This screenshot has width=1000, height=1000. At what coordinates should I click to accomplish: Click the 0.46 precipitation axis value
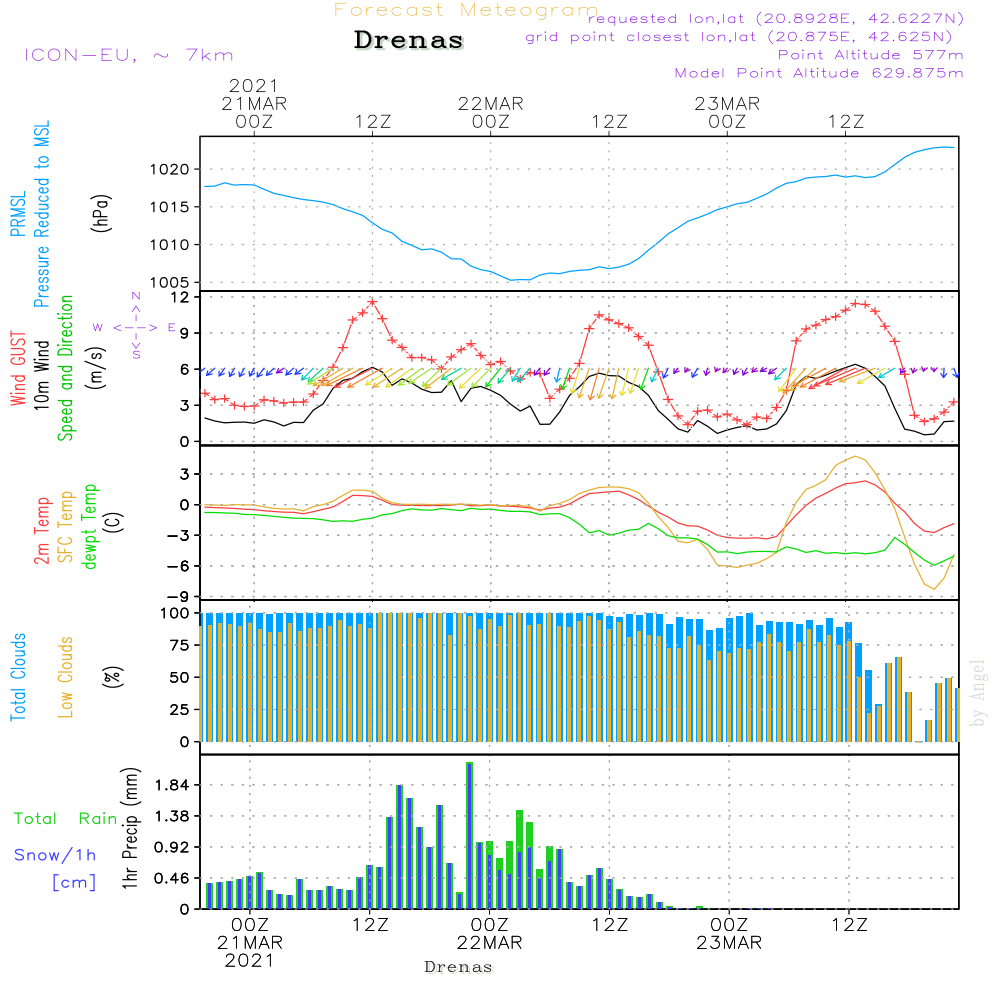tap(172, 879)
